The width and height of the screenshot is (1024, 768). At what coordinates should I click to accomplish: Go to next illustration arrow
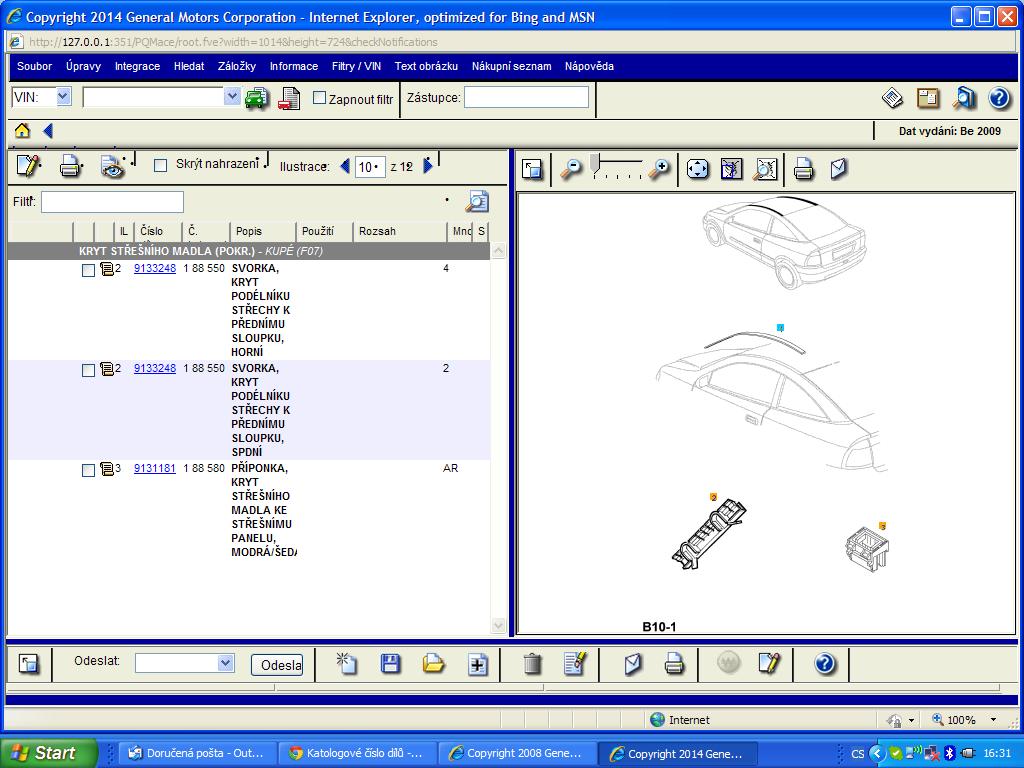click(x=428, y=166)
